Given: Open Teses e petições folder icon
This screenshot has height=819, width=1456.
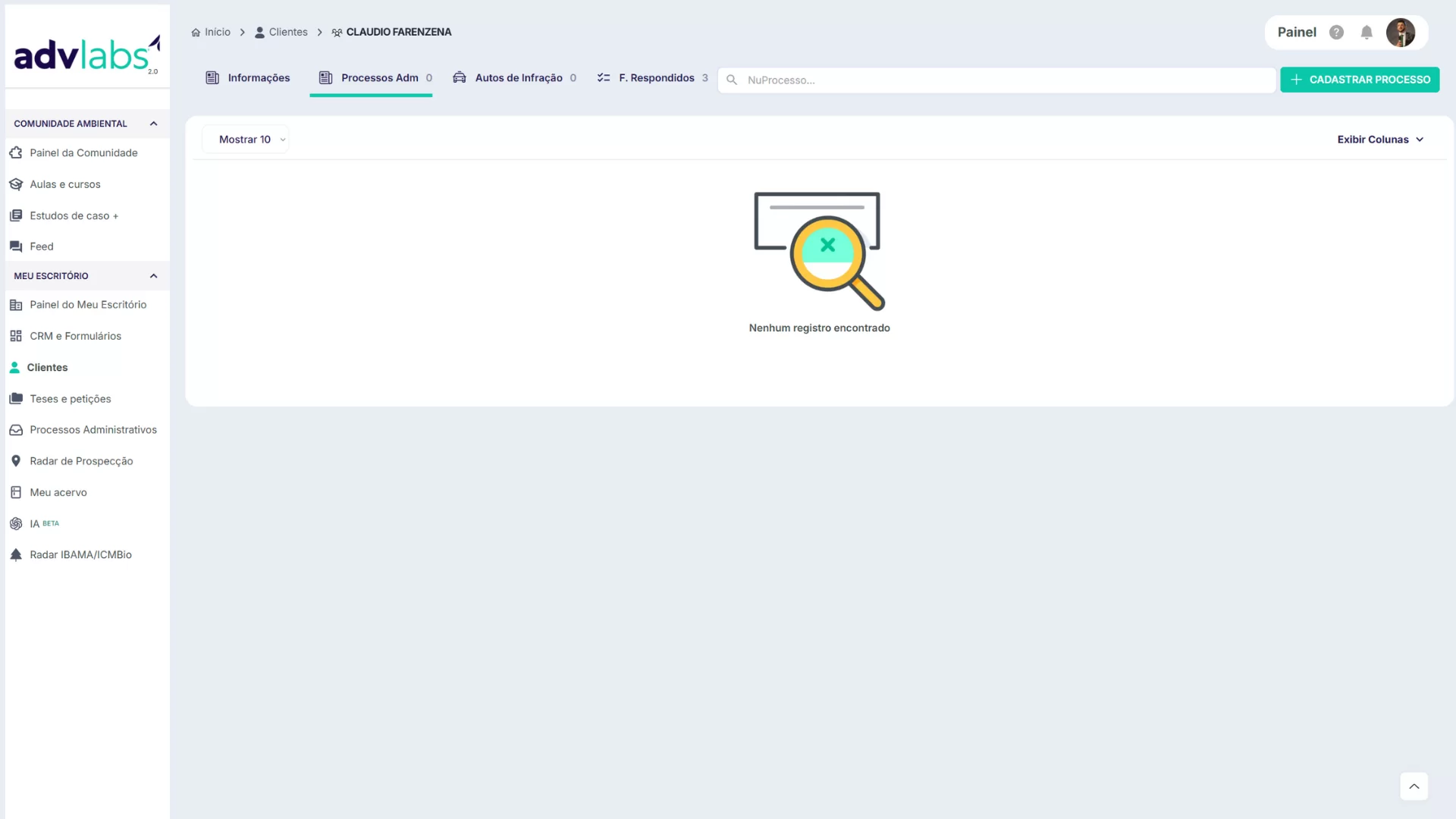Looking at the screenshot, I should click(16, 399).
